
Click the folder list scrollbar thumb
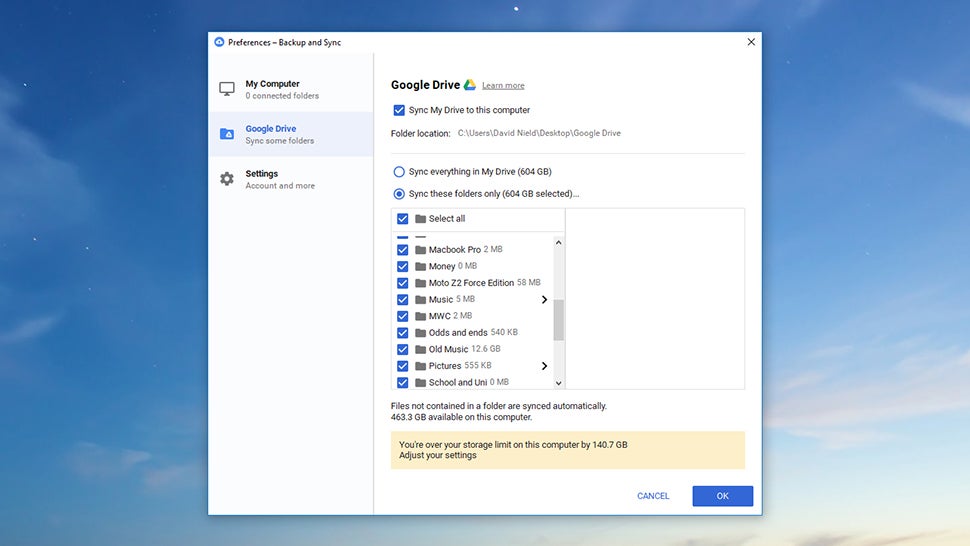pos(559,320)
